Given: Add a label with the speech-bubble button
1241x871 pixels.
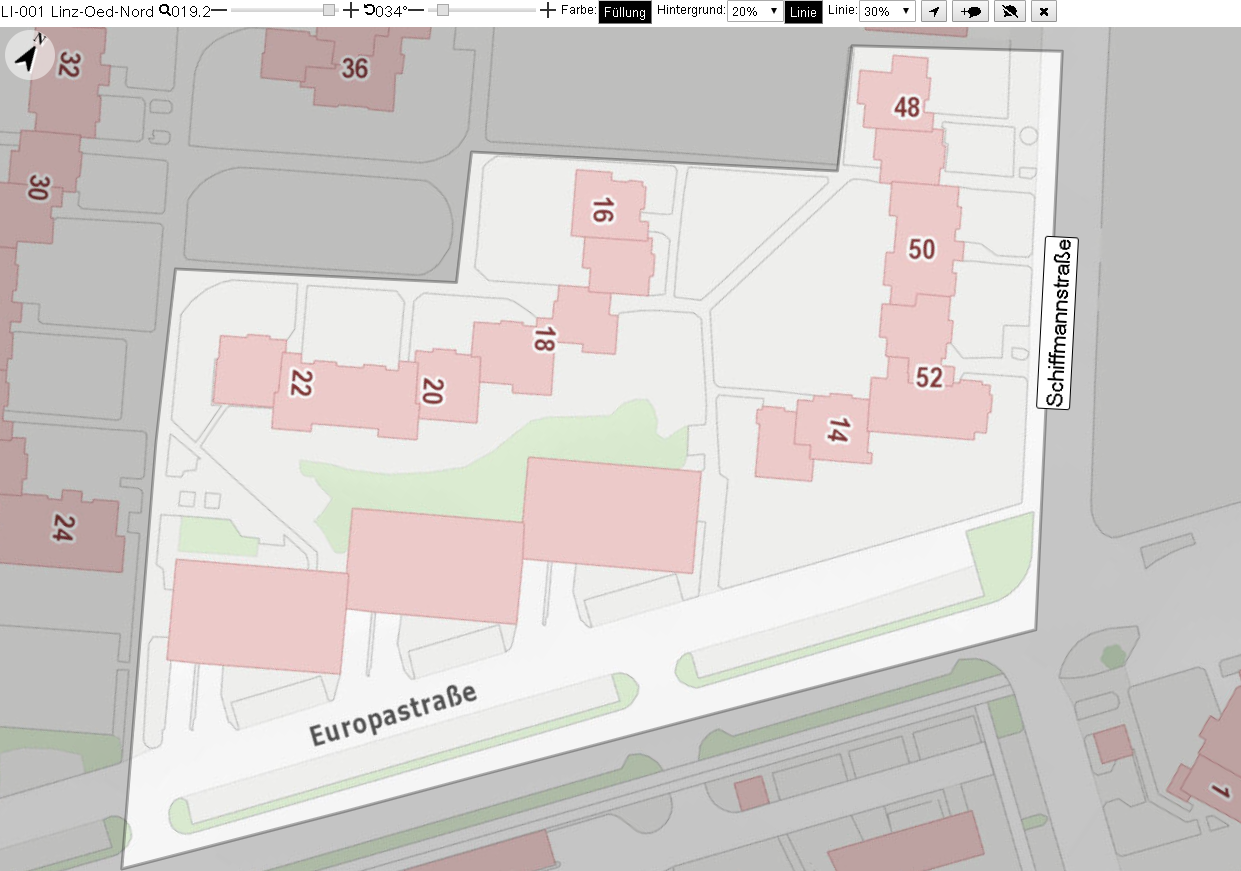Looking at the screenshot, I should coord(971,11).
